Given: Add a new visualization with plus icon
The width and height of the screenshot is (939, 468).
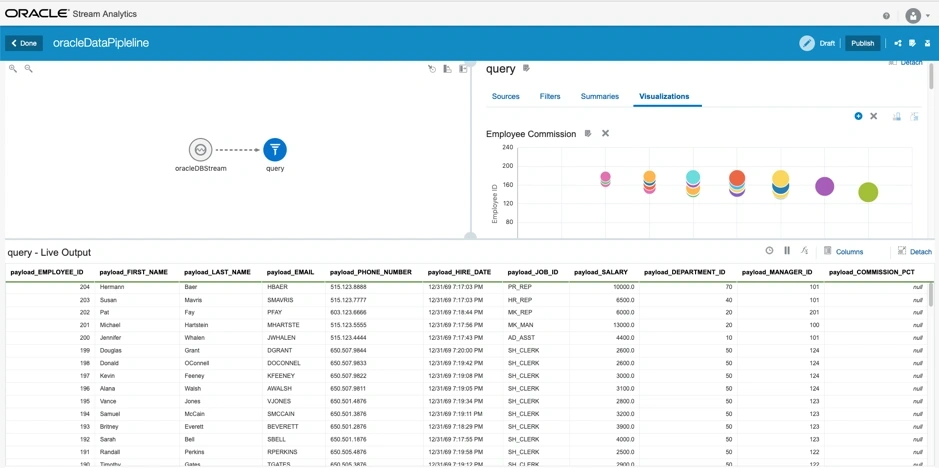Looking at the screenshot, I should pos(858,116).
